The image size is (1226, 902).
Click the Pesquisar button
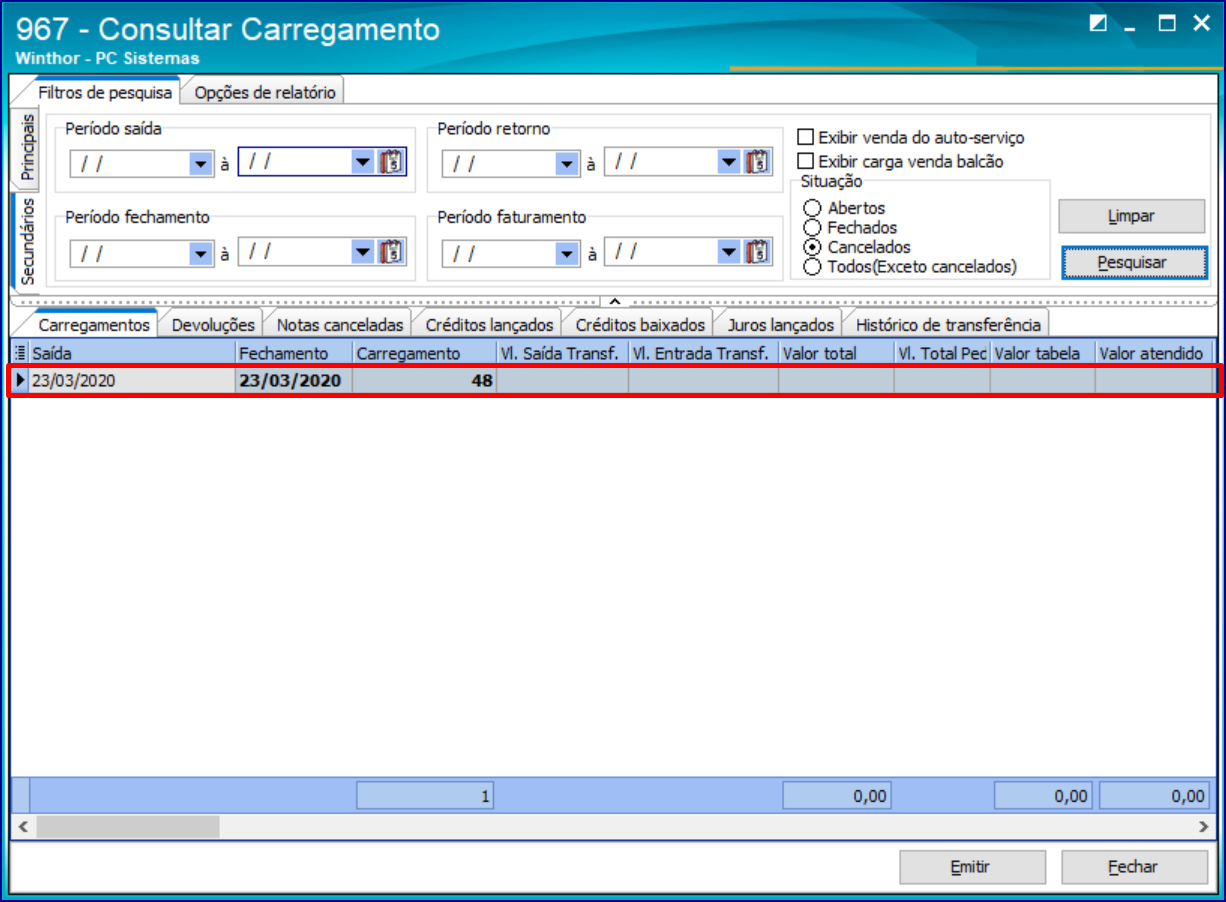click(1132, 262)
